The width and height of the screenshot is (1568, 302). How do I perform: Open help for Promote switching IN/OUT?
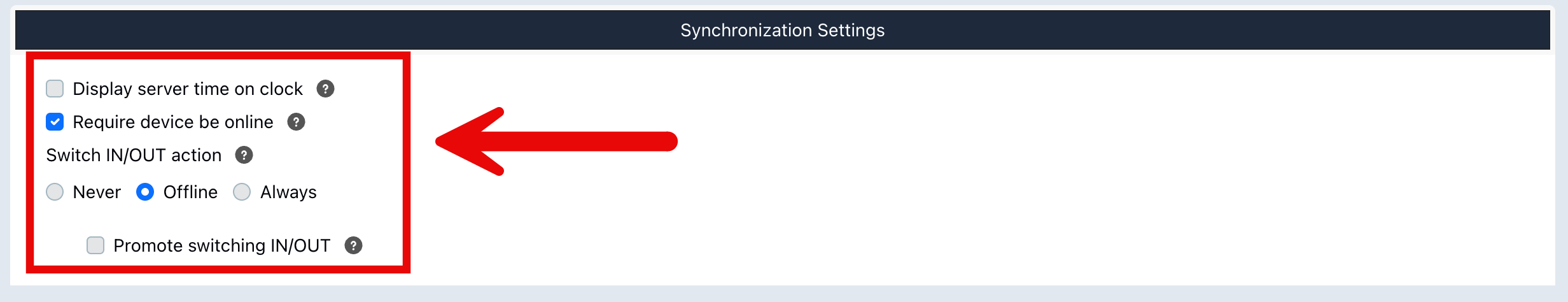click(x=353, y=245)
